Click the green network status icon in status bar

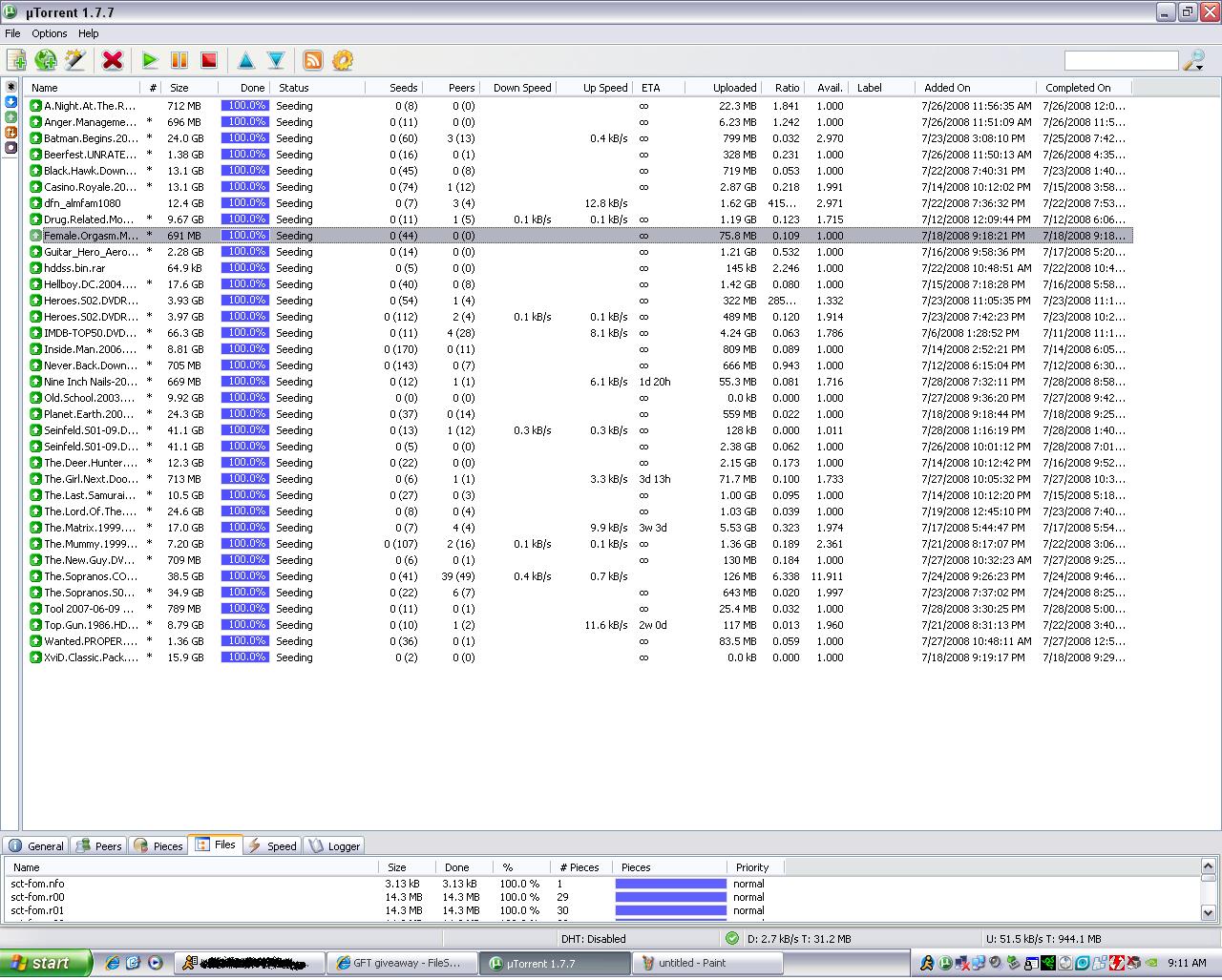(x=732, y=939)
